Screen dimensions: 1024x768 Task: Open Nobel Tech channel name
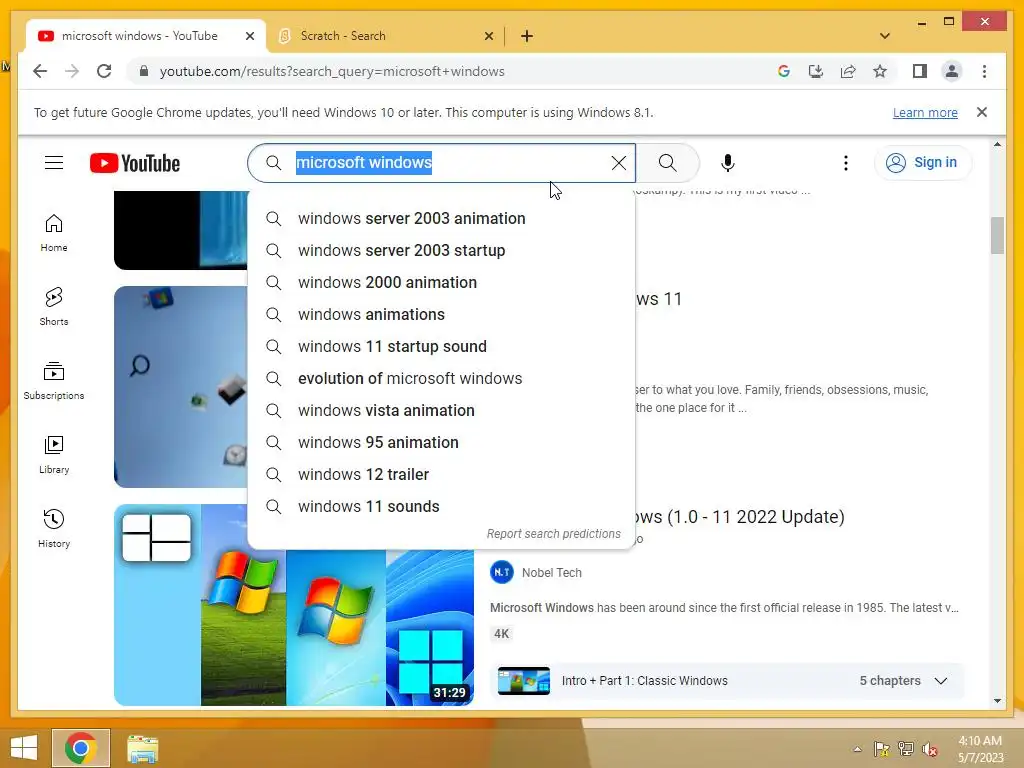(x=551, y=573)
